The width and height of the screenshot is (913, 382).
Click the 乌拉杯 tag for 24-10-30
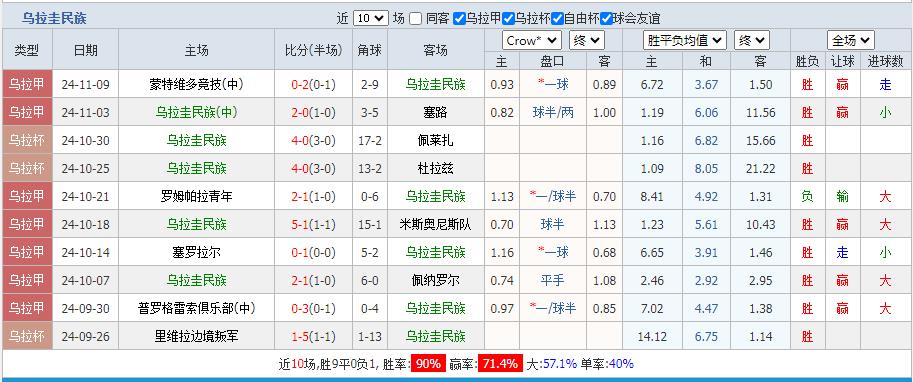(27, 140)
